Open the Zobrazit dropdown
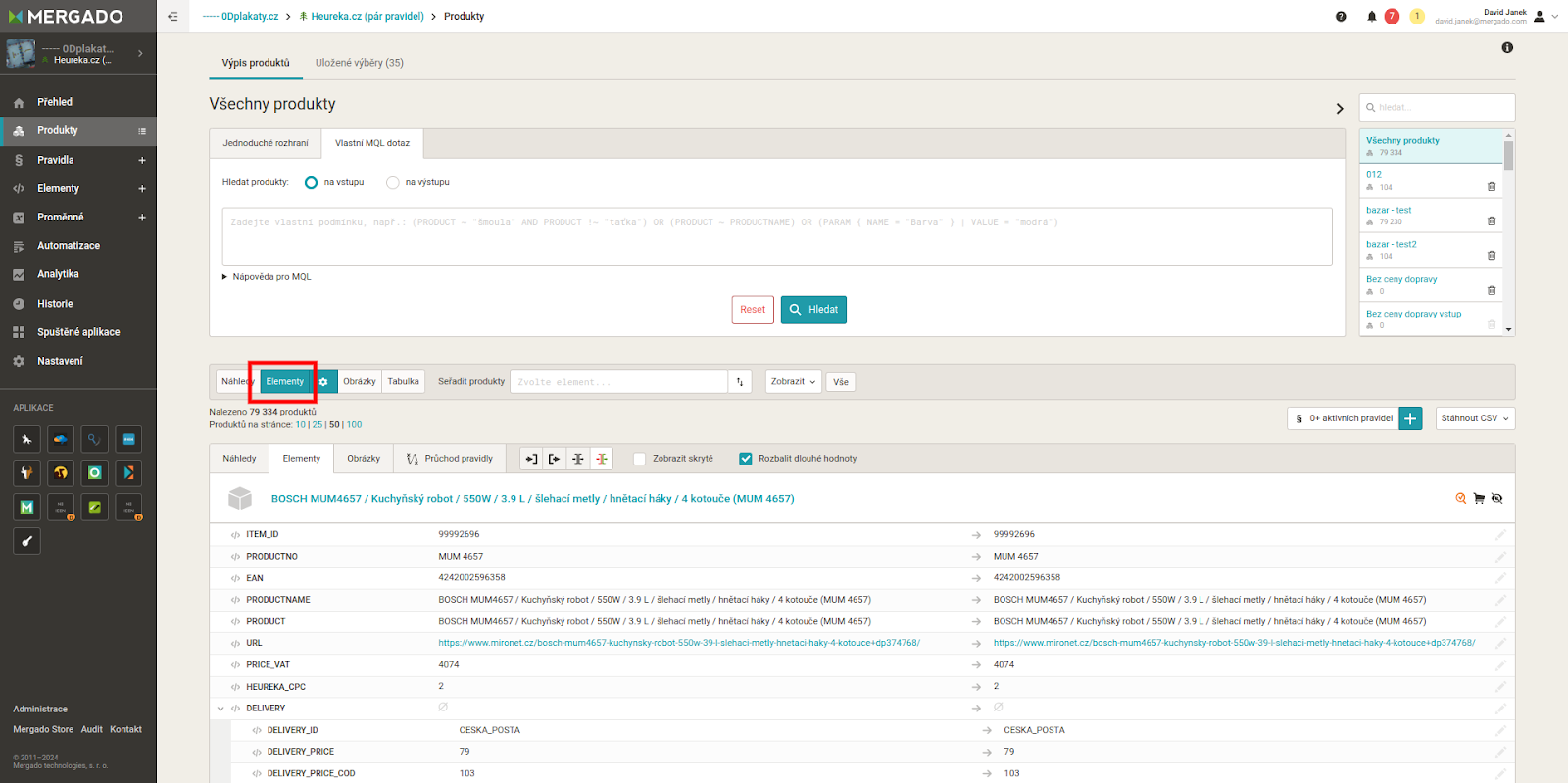Viewport: 1568px width, 783px height. point(793,382)
